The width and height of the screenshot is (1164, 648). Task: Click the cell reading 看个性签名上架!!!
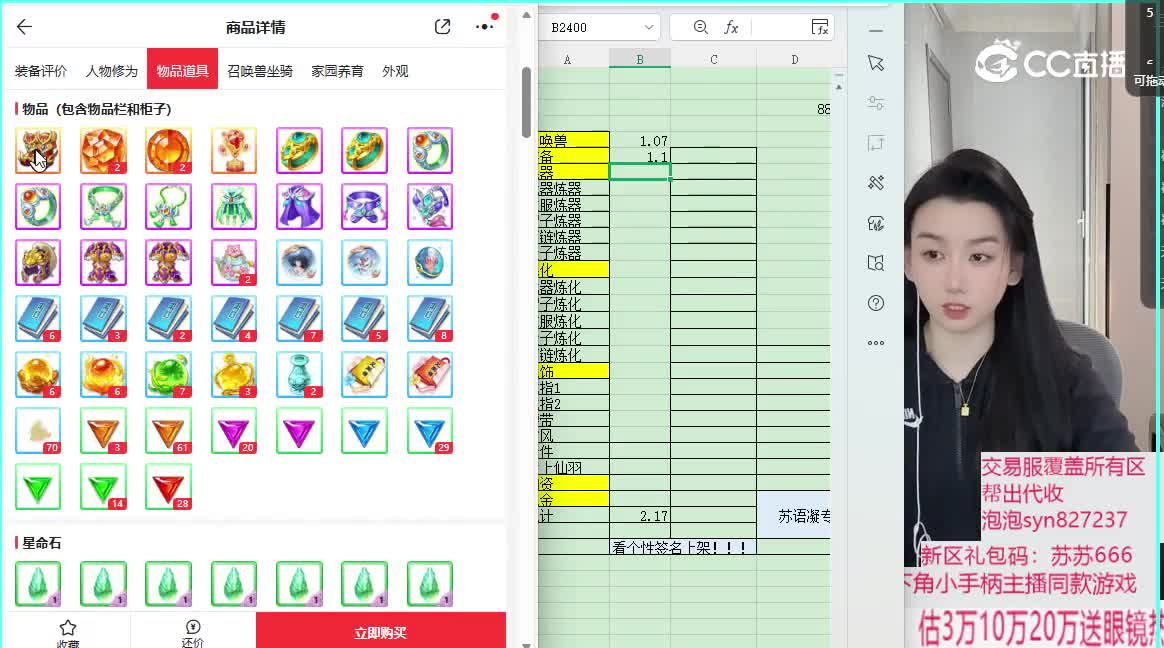coord(683,548)
